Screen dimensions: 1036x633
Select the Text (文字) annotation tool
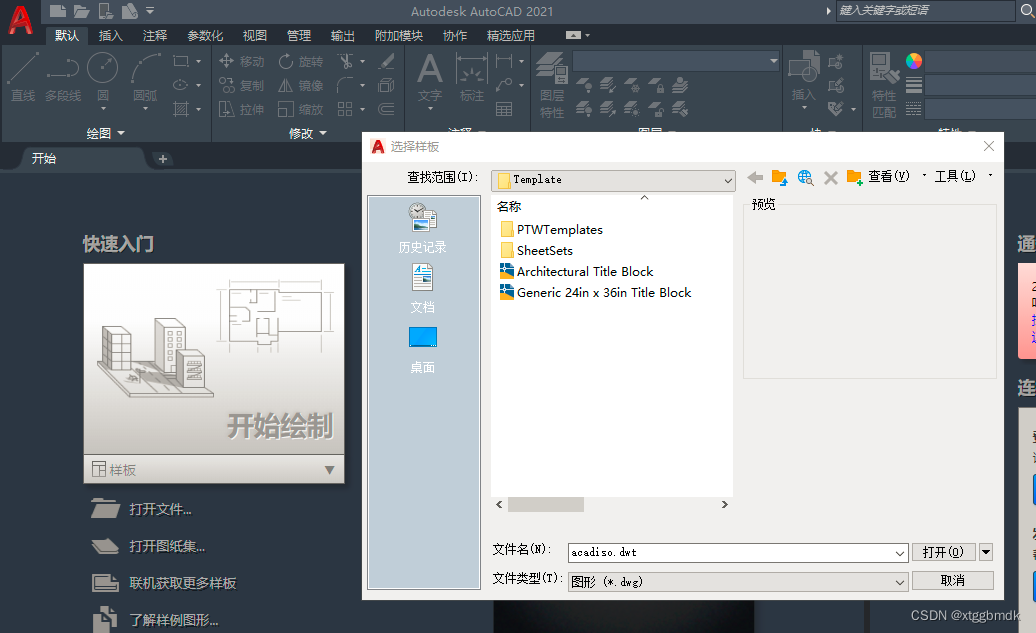click(x=429, y=78)
